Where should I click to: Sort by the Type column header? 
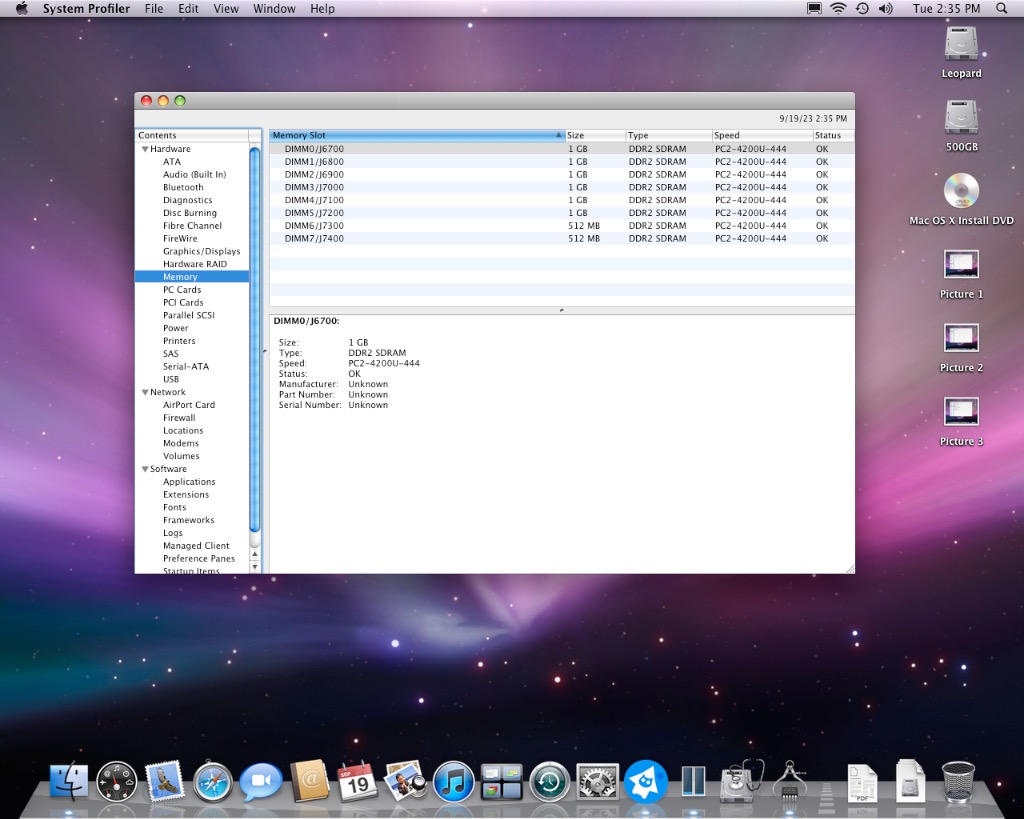tap(669, 135)
